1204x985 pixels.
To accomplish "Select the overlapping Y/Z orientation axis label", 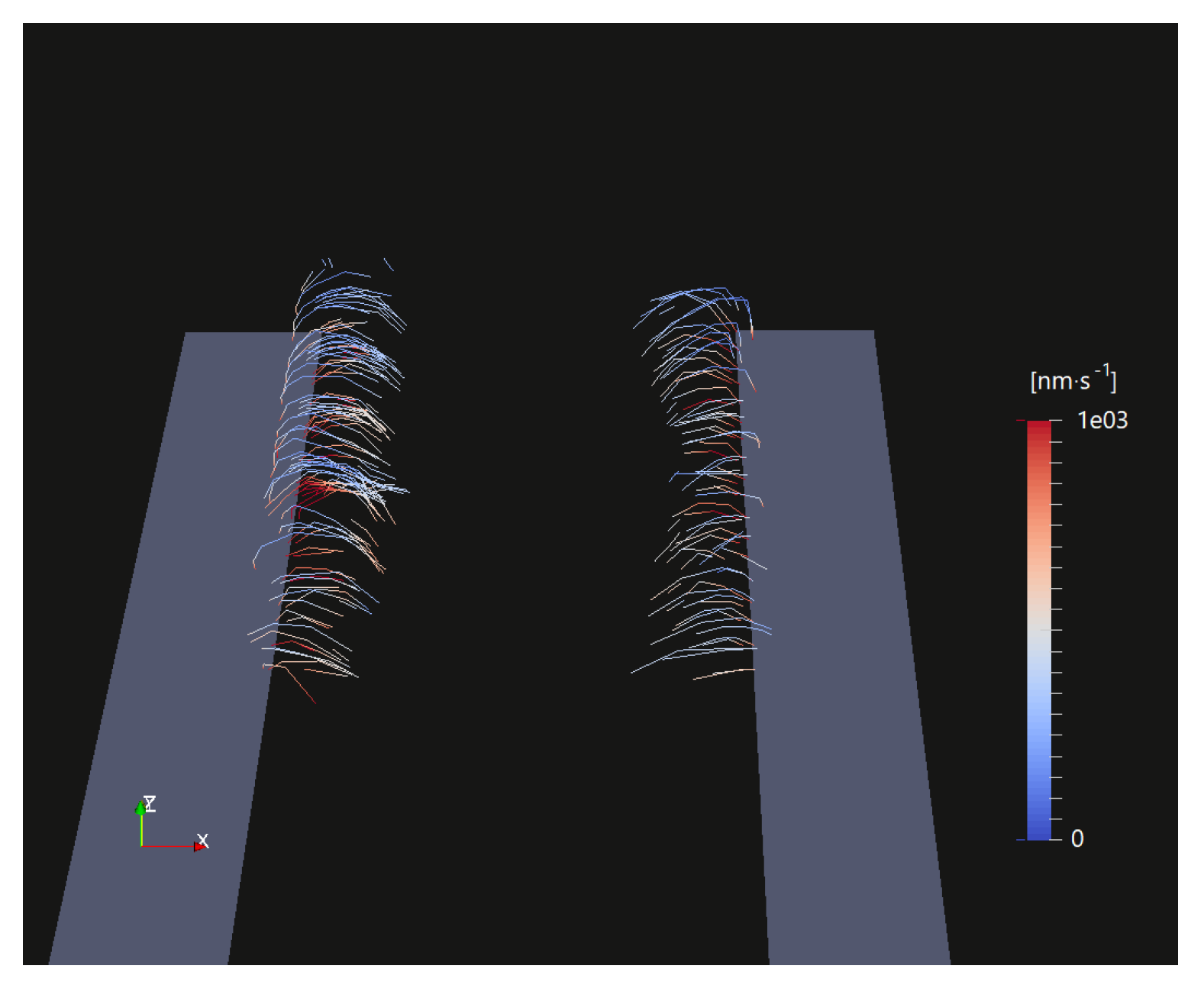I will pyautogui.click(x=150, y=802).
